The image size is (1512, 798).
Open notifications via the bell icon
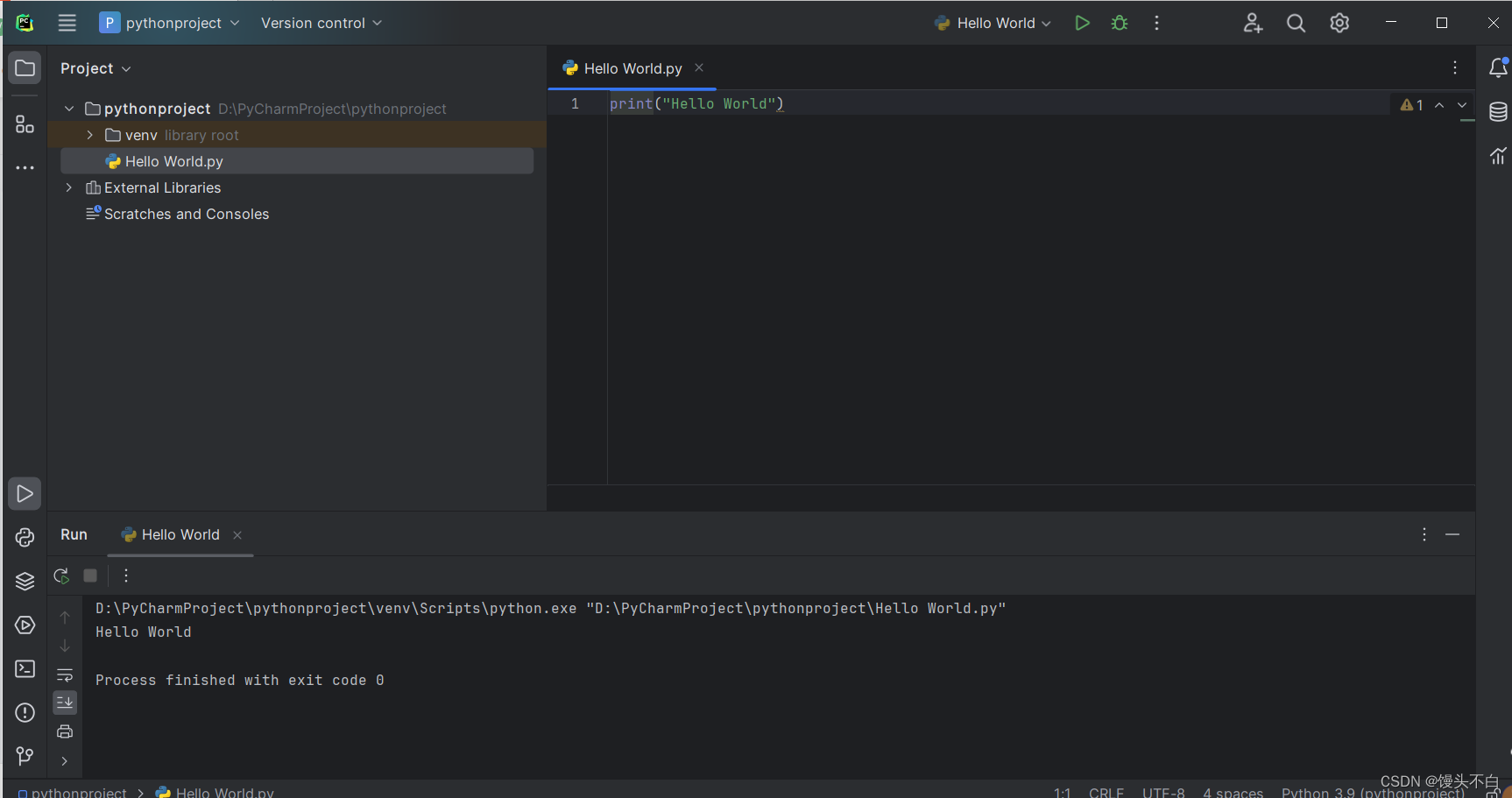click(x=1498, y=67)
